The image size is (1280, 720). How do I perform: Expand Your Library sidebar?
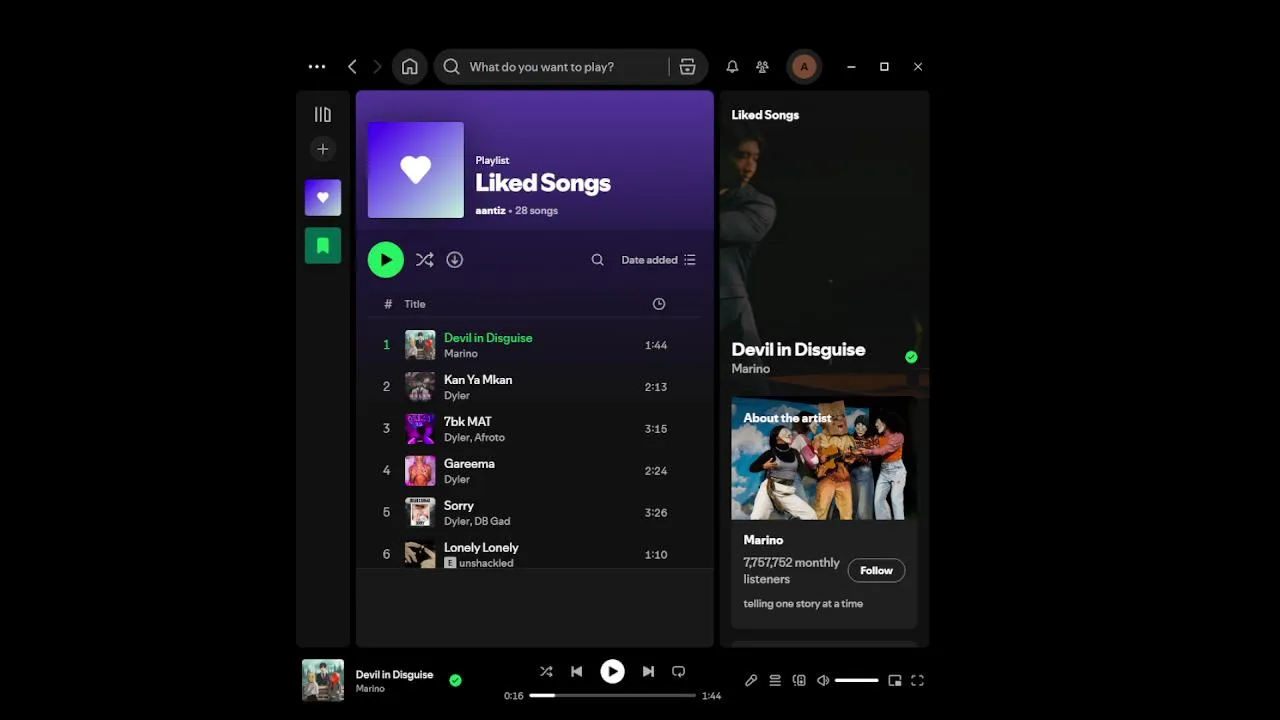(323, 115)
